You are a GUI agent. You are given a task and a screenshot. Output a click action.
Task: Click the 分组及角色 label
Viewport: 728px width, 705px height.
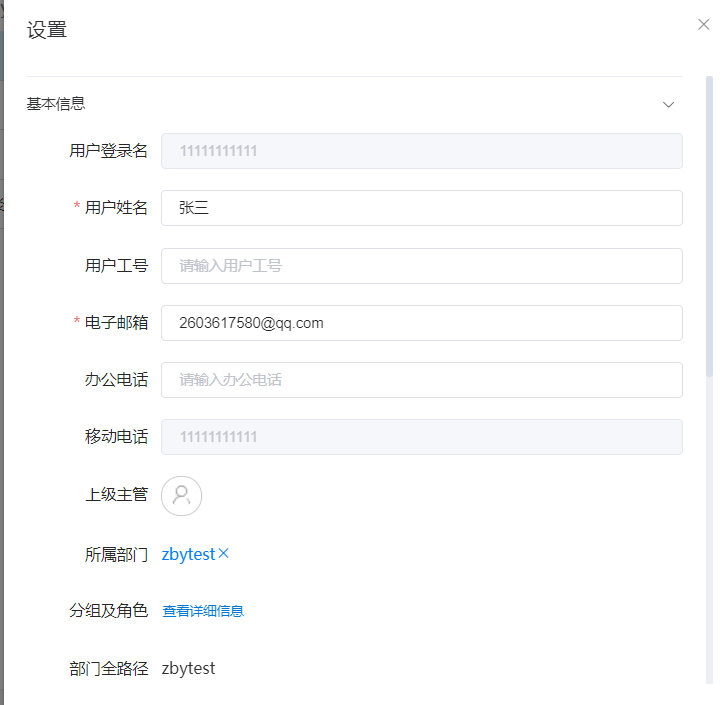coord(108,611)
